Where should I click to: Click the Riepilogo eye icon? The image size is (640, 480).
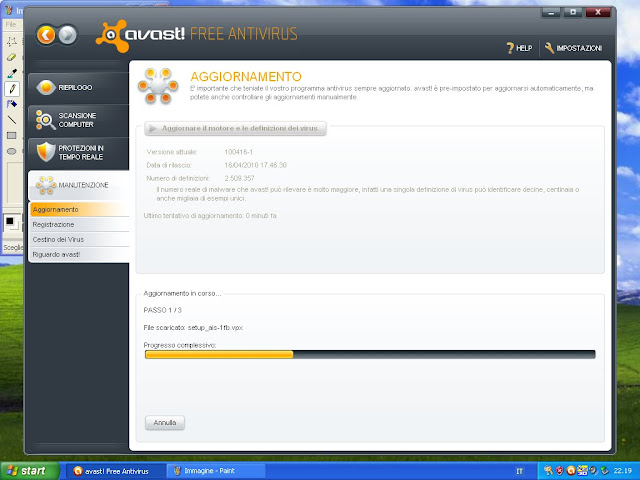[x=46, y=87]
